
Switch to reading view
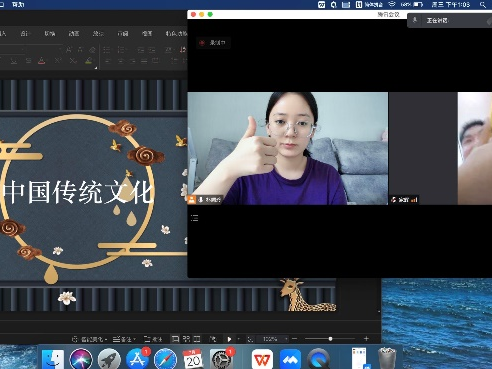coord(197,339)
